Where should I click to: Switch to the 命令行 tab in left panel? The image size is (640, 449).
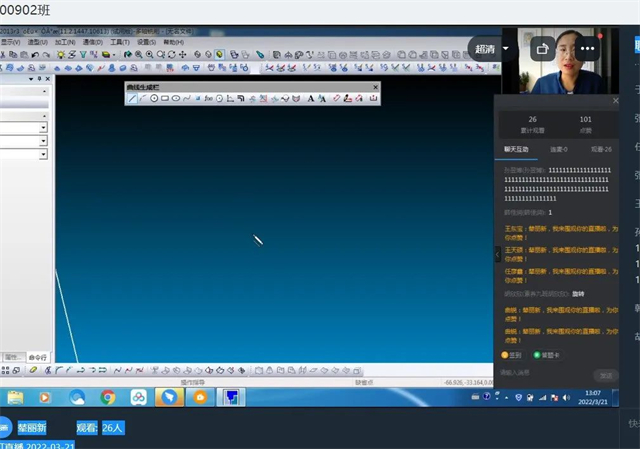[x=38, y=358]
